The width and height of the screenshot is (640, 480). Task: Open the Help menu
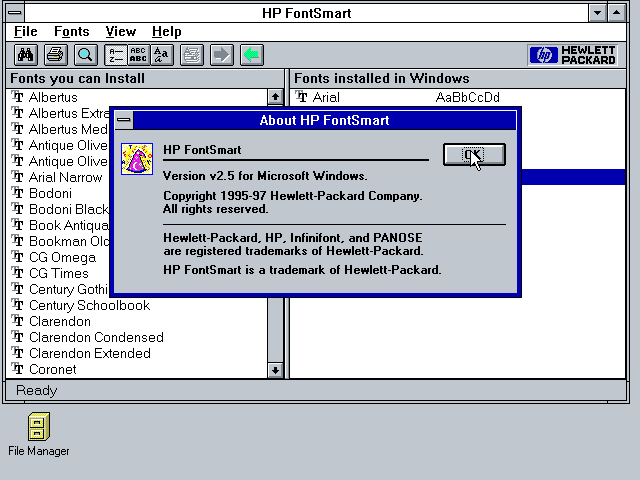point(167,31)
